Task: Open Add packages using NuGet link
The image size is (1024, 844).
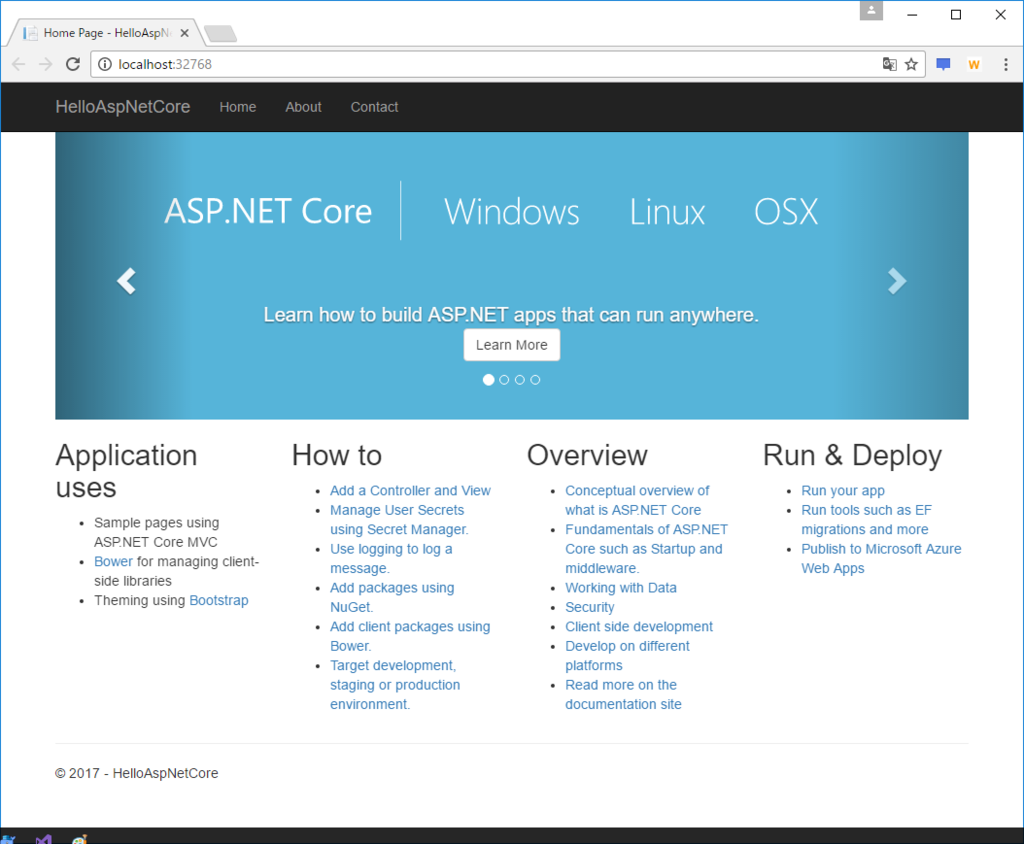Action: [392, 597]
